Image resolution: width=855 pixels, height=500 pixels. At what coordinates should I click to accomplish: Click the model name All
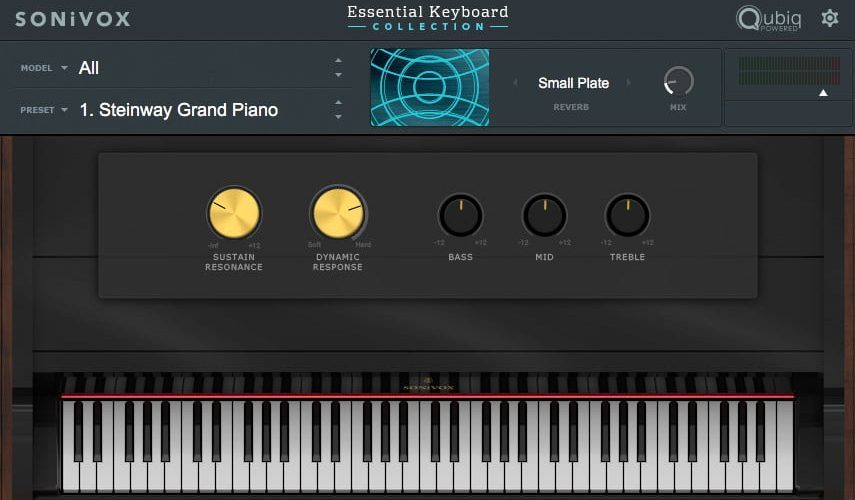coord(89,68)
